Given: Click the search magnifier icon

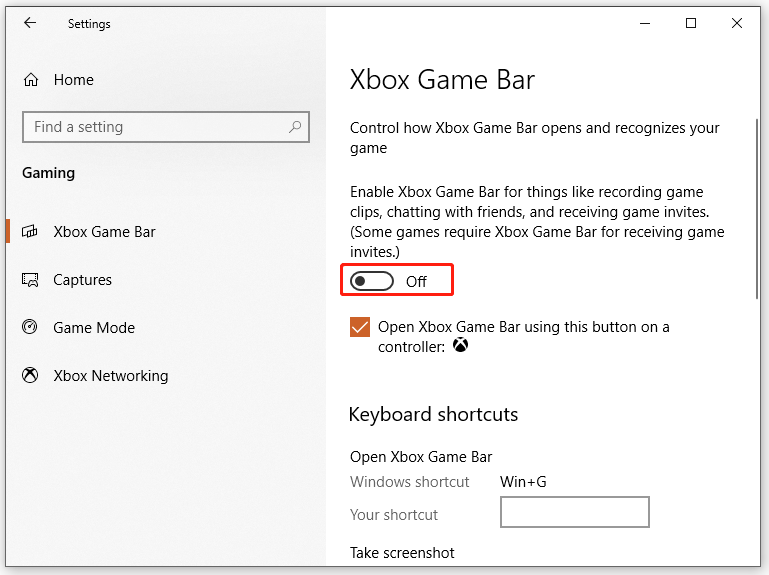Looking at the screenshot, I should (x=295, y=127).
